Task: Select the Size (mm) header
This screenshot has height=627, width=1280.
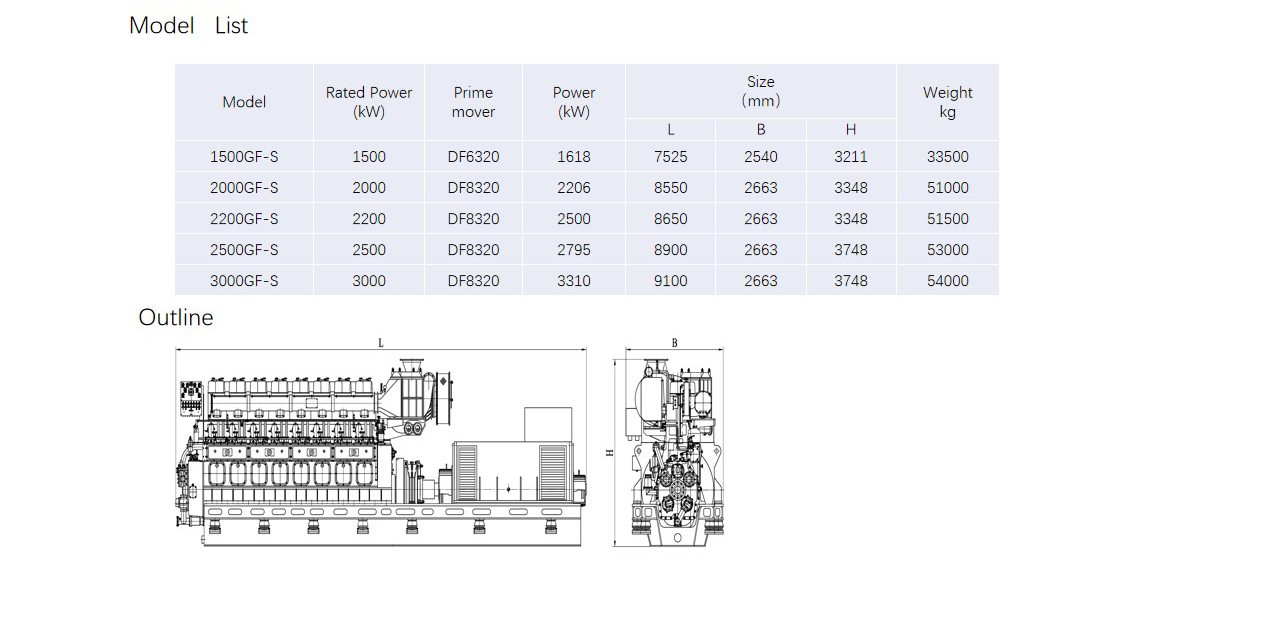Action: [x=761, y=91]
